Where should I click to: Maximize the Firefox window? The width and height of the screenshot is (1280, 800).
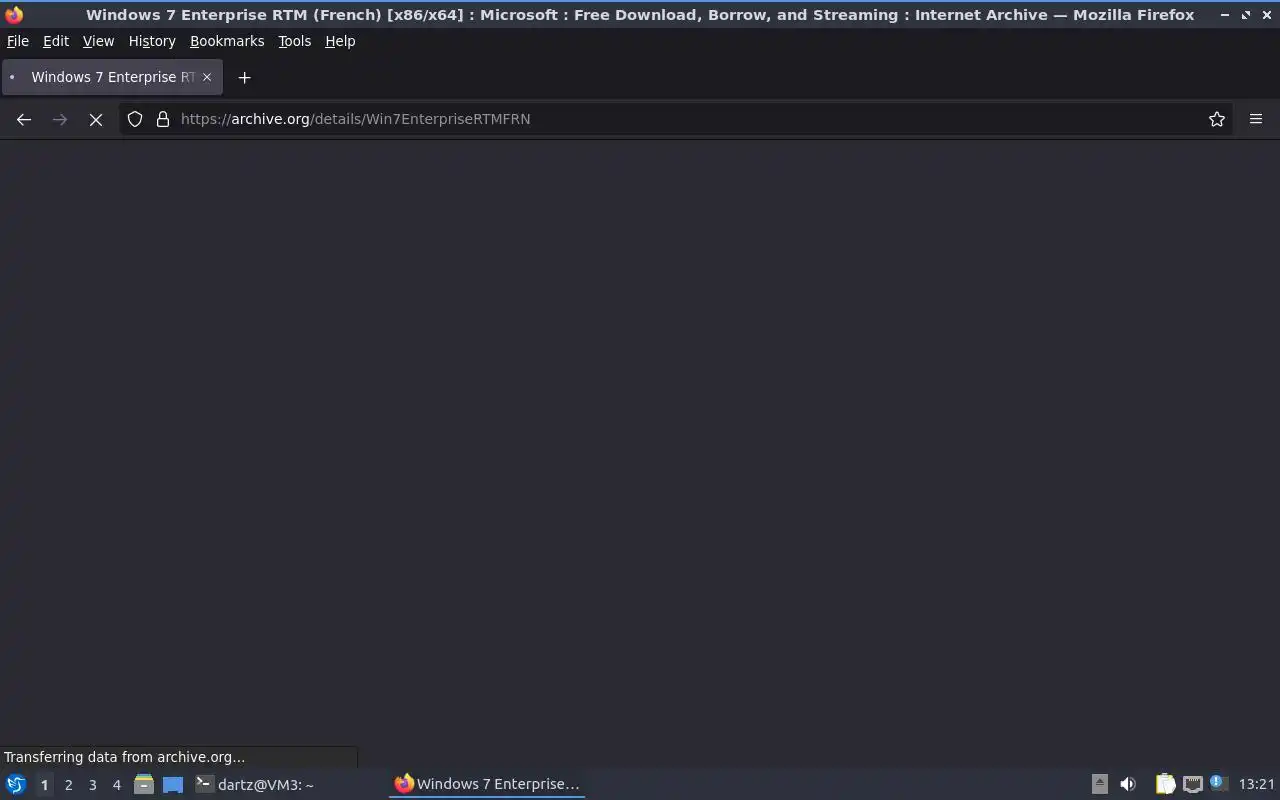[1246, 15]
